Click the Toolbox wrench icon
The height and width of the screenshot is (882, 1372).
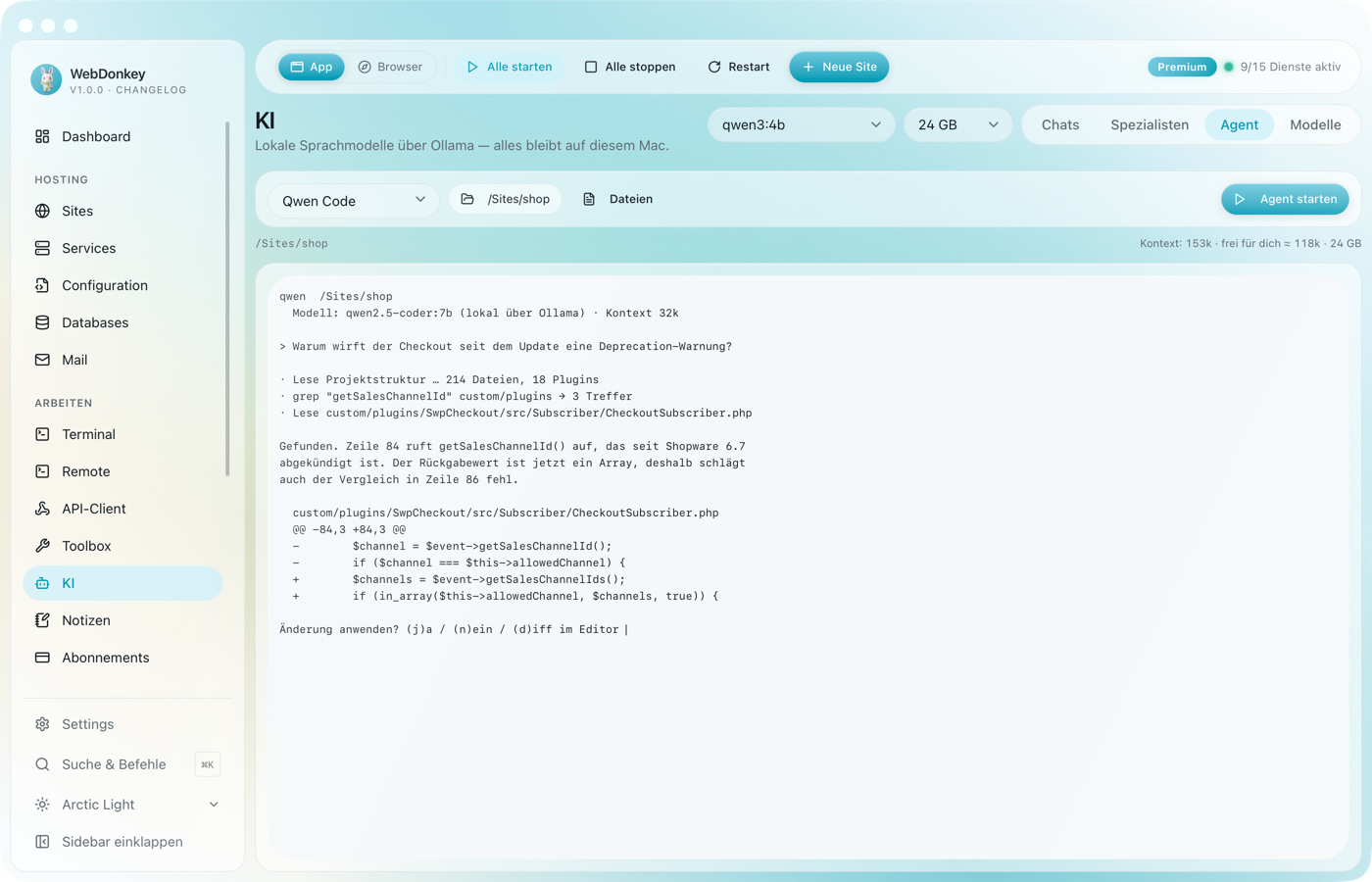click(x=42, y=546)
